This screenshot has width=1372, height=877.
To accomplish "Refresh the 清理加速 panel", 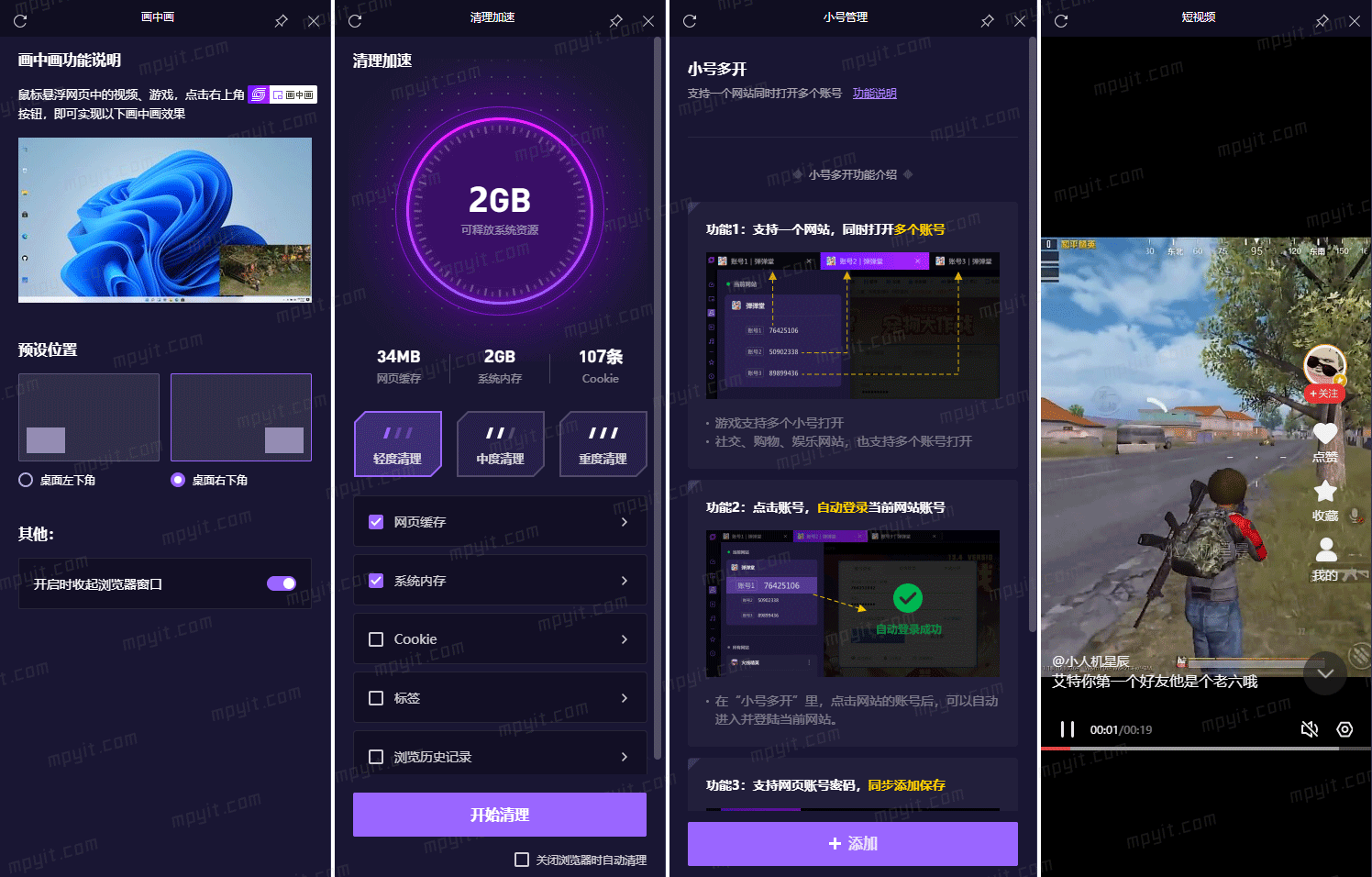I will (x=355, y=20).
